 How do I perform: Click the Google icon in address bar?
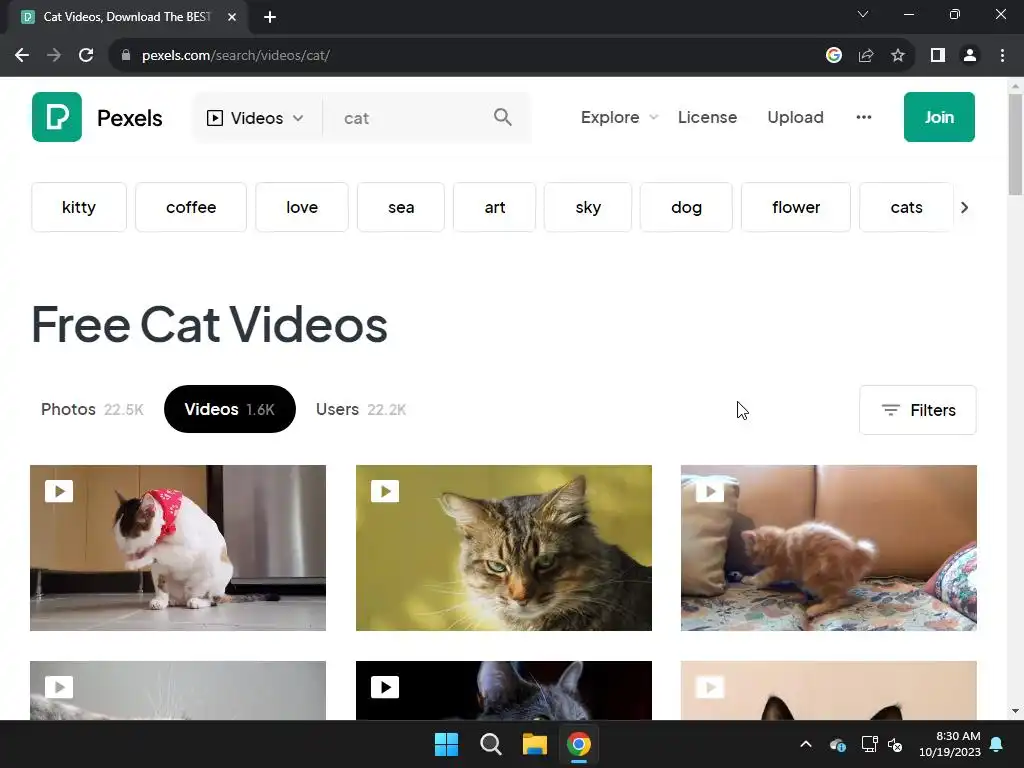[x=833, y=56]
